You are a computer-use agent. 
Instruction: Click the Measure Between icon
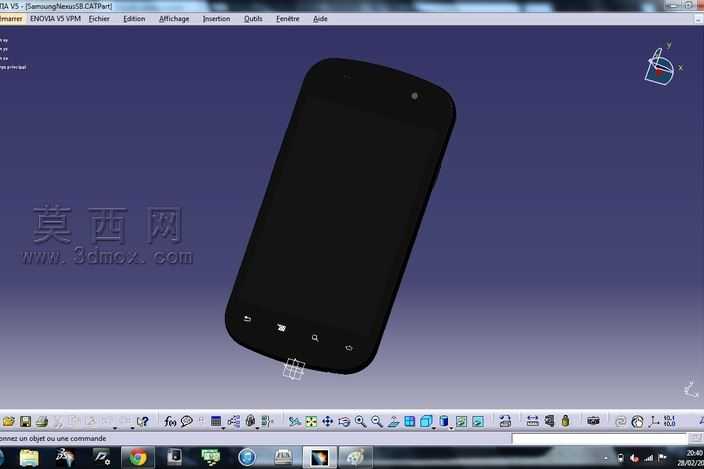click(x=532, y=421)
